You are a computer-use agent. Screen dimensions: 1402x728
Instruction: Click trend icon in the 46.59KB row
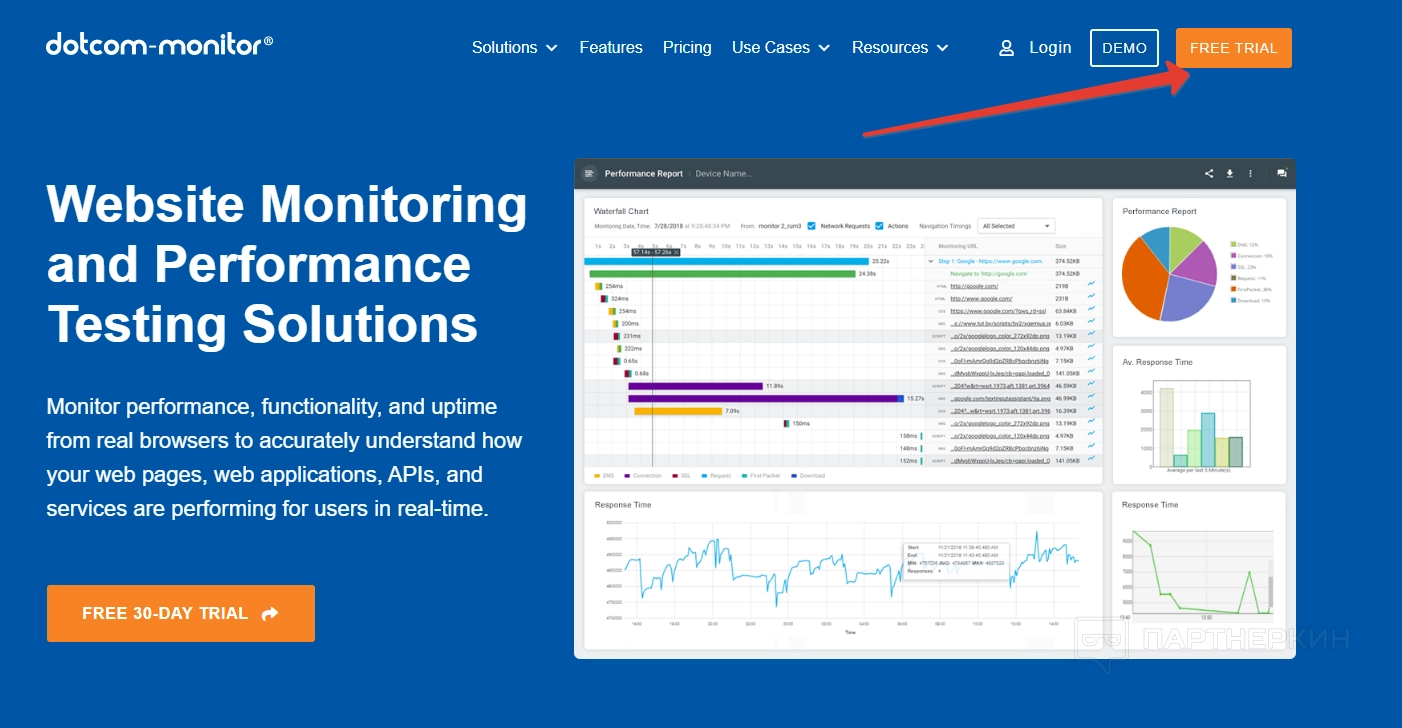[x=1091, y=383]
